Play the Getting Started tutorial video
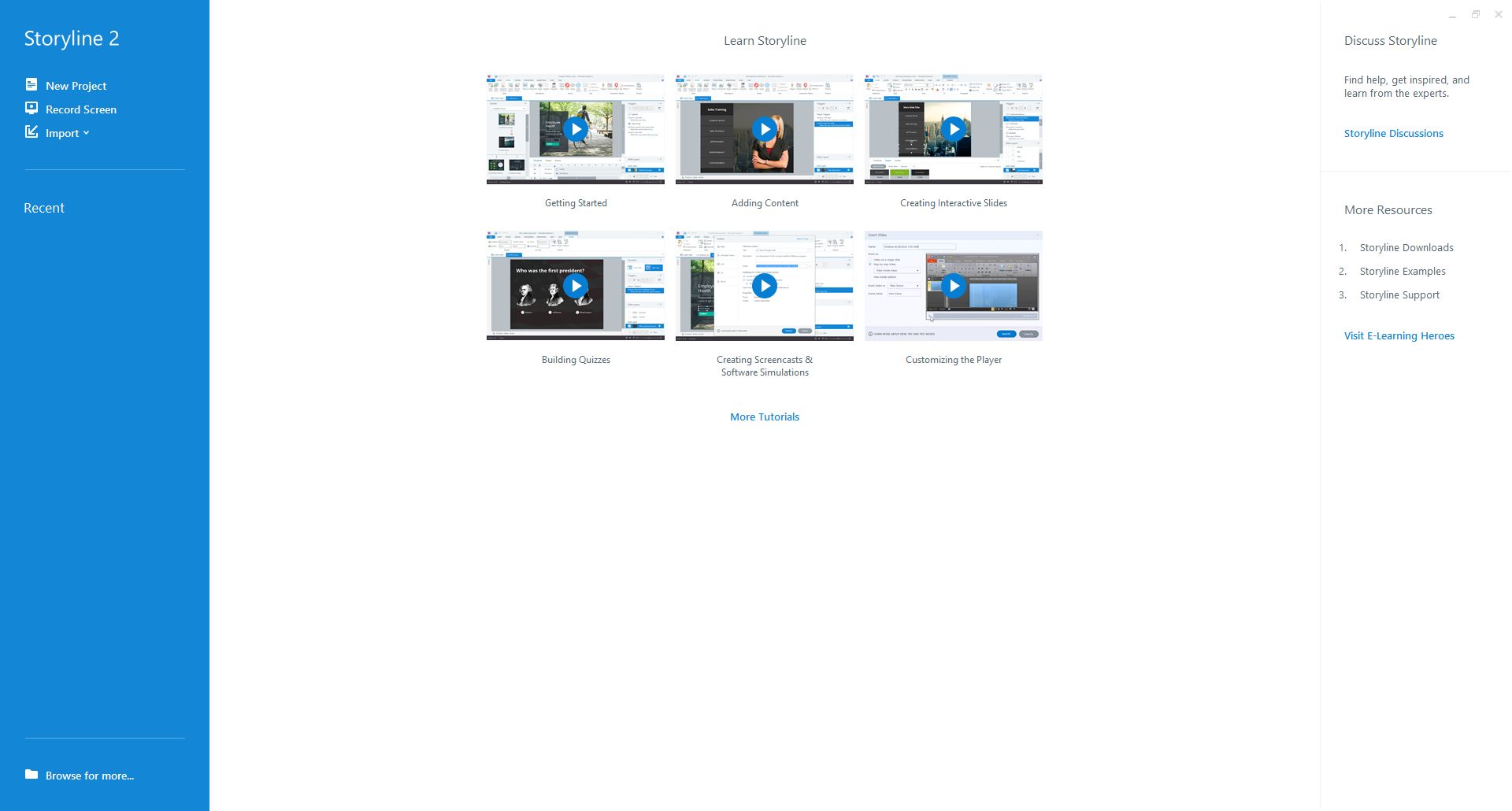The image size is (1512, 811). 576,128
